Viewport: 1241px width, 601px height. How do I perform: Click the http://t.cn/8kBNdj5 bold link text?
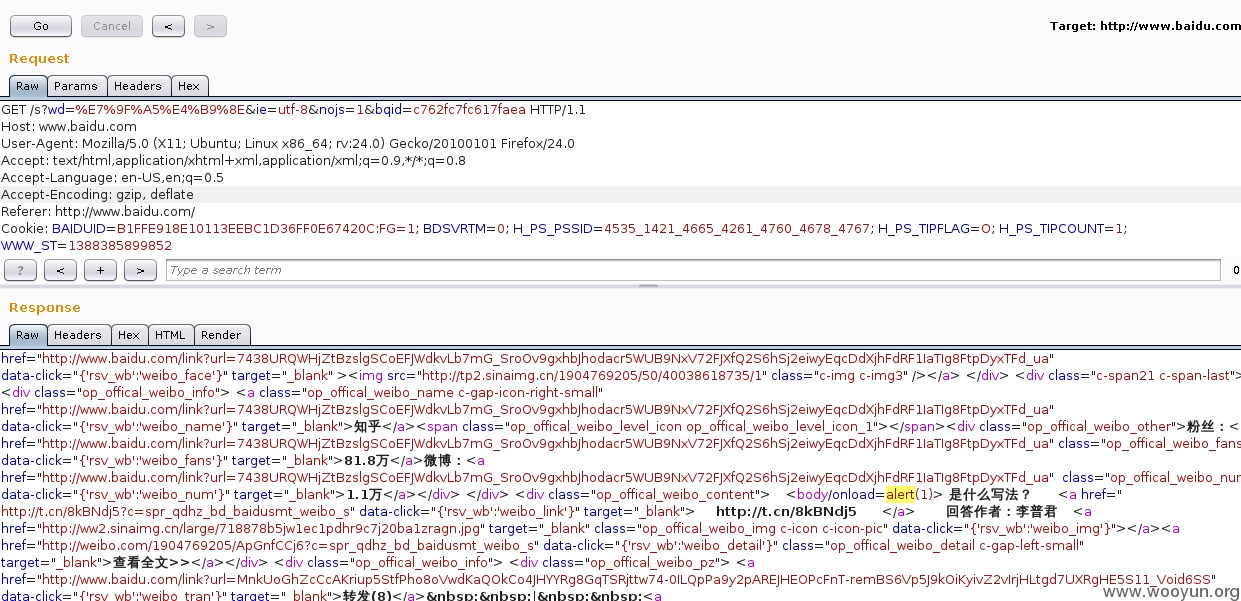click(x=787, y=511)
